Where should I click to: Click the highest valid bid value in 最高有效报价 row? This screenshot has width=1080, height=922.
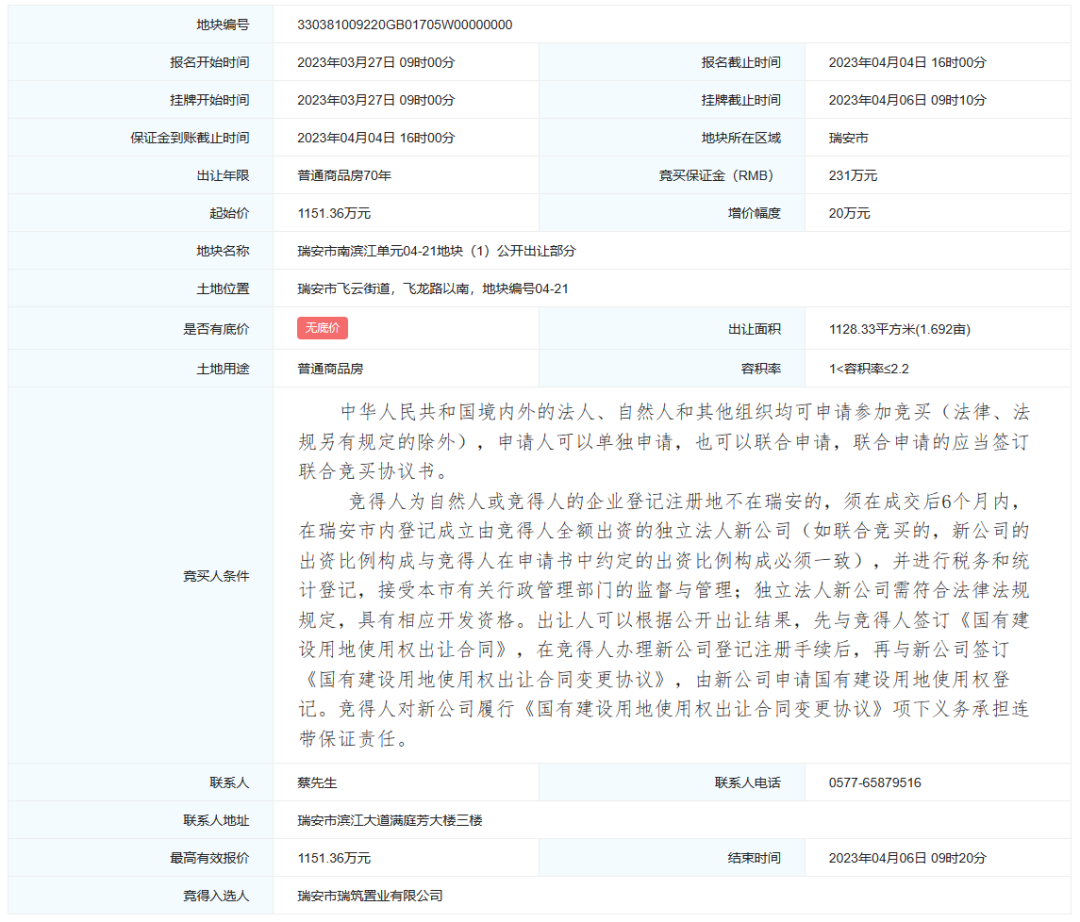pos(334,859)
